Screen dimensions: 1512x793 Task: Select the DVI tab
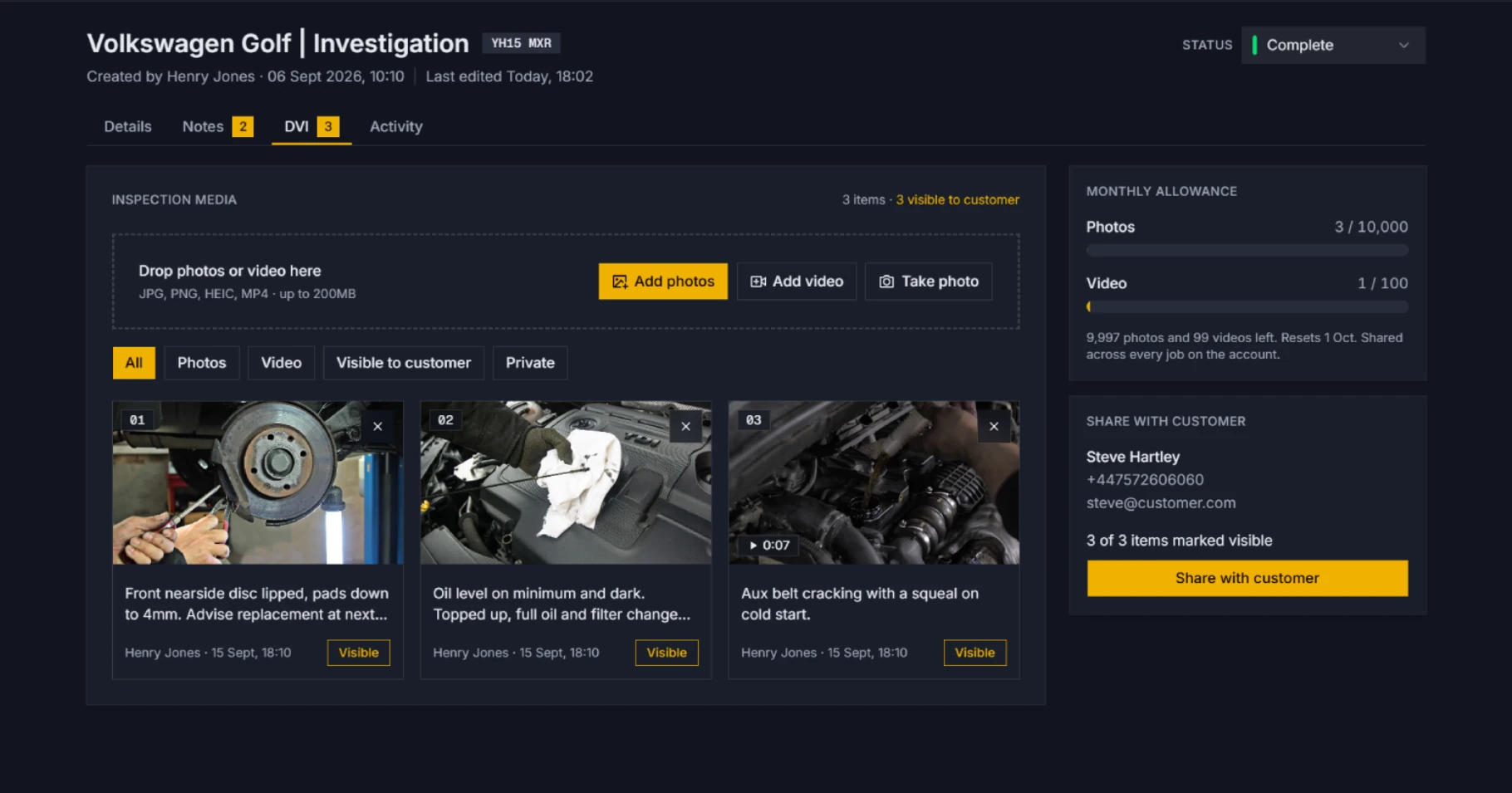click(312, 126)
